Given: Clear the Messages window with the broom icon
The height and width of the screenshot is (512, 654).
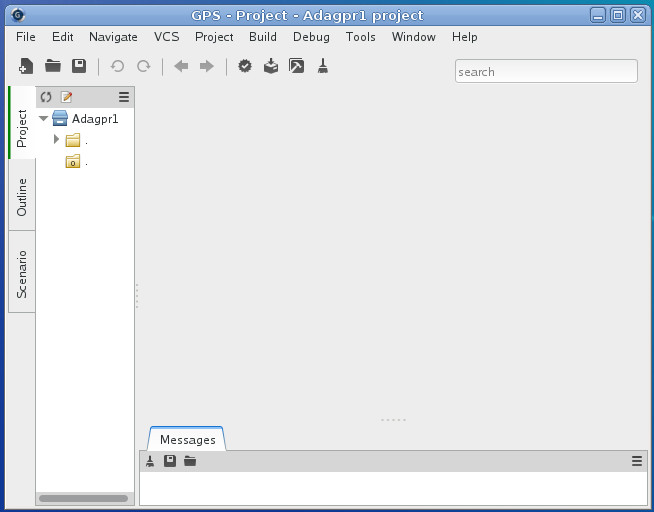Looking at the screenshot, I should 150,461.
